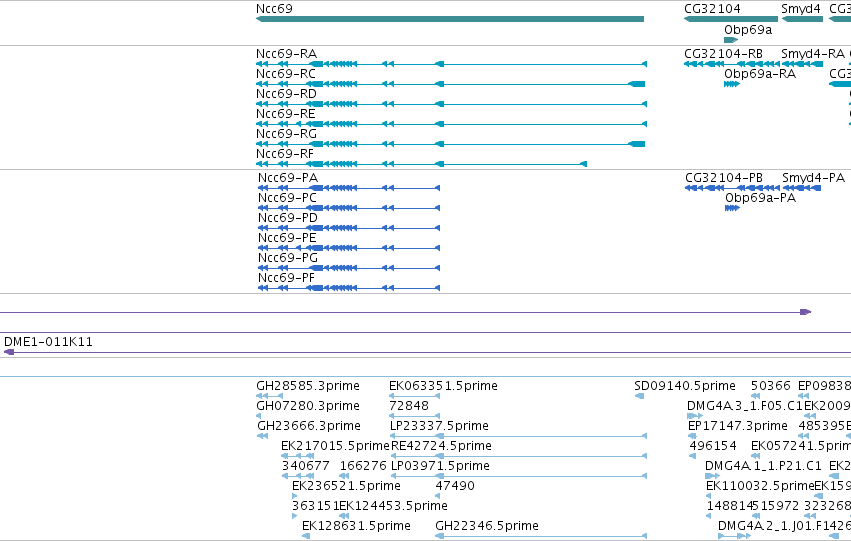Click the EK110032.5prime EST label
Viewport: 851px width, 541px height.
point(760,486)
